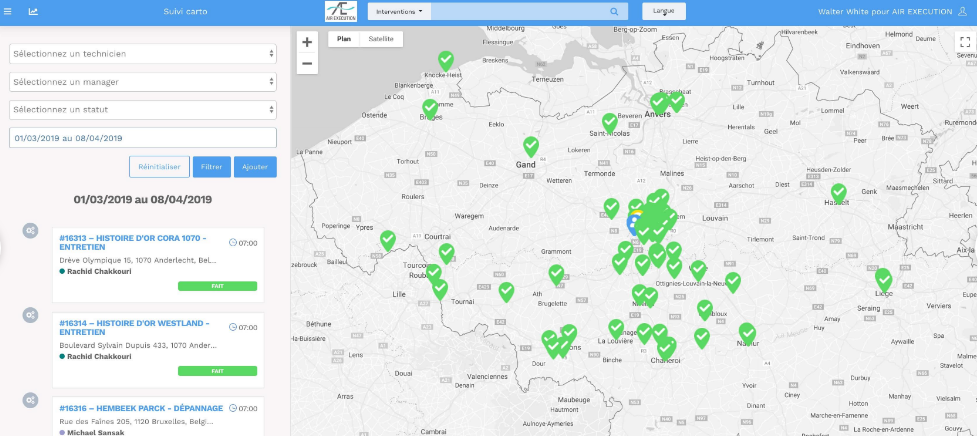Screen dimensions: 978x440
Task: Zoom in on the map
Action: tap(307, 42)
